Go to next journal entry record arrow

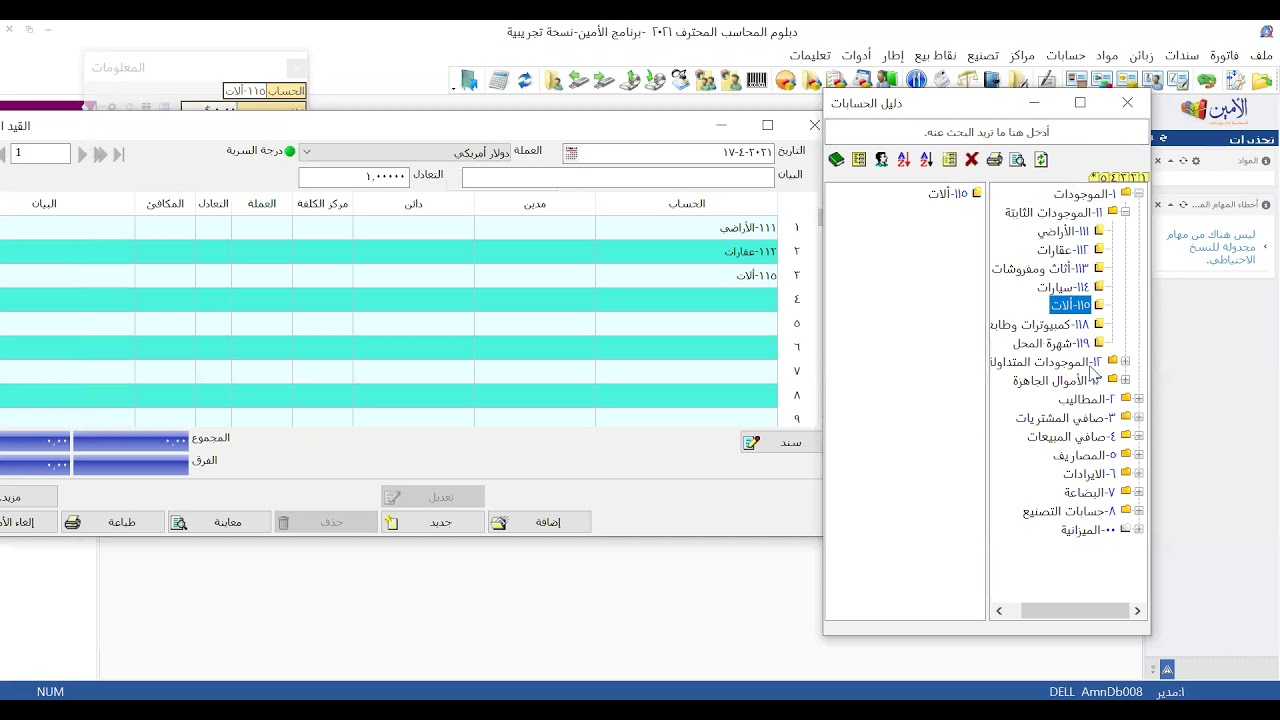coord(83,154)
